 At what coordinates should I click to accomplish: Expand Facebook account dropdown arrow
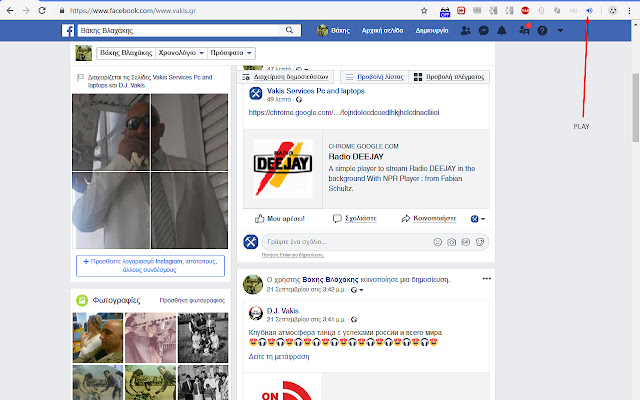click(x=560, y=31)
